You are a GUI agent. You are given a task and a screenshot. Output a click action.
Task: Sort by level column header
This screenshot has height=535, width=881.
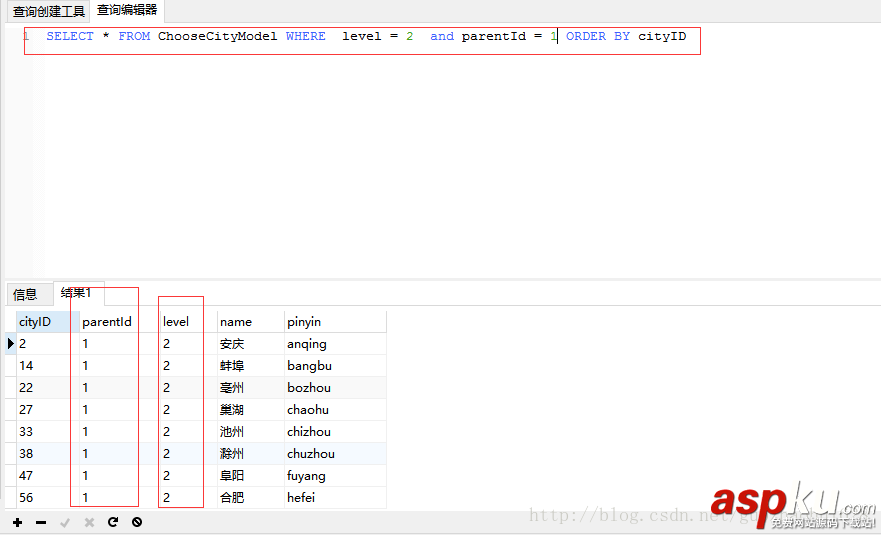pos(188,322)
